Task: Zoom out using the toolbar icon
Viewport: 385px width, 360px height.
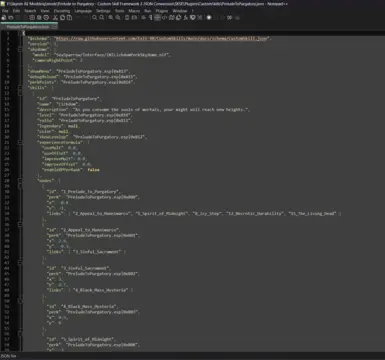Action: click(118, 17)
